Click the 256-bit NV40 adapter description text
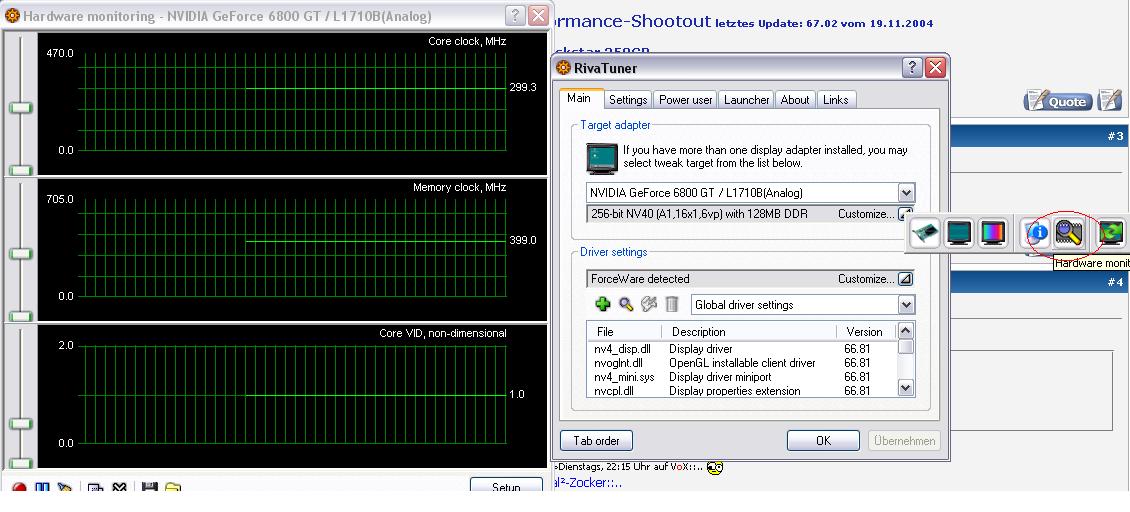 (699, 214)
